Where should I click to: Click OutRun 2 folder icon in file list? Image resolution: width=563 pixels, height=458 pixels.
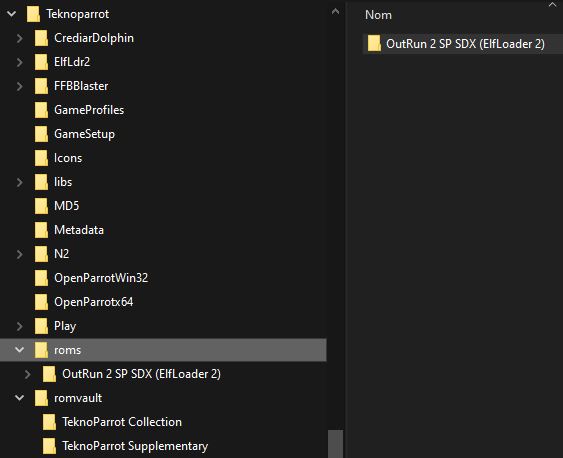tap(374, 44)
